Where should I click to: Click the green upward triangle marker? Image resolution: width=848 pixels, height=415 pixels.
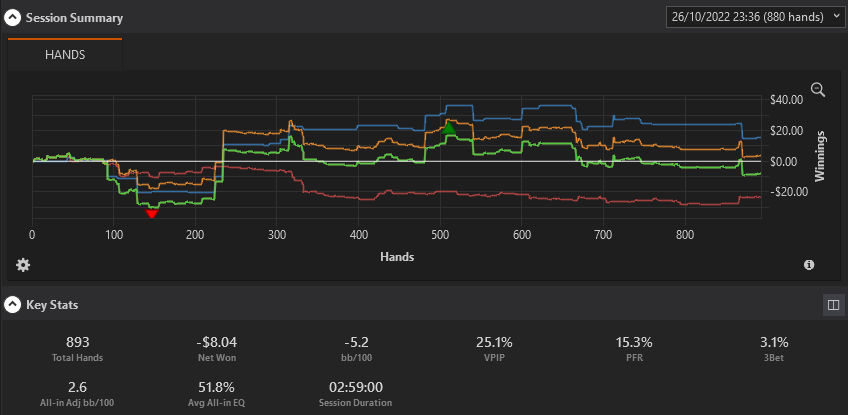[448, 128]
